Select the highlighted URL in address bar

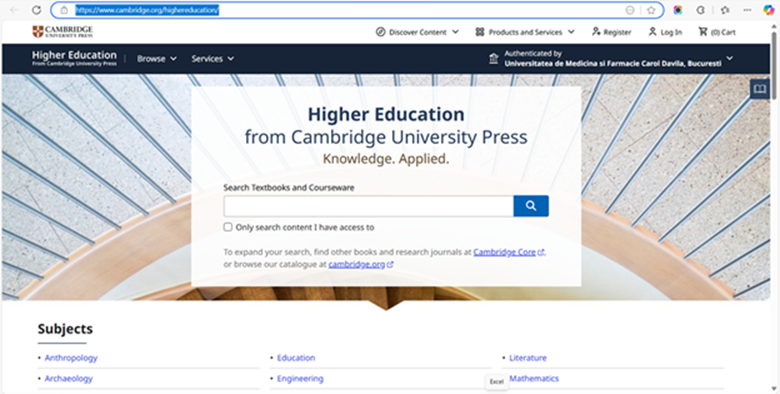click(x=147, y=10)
